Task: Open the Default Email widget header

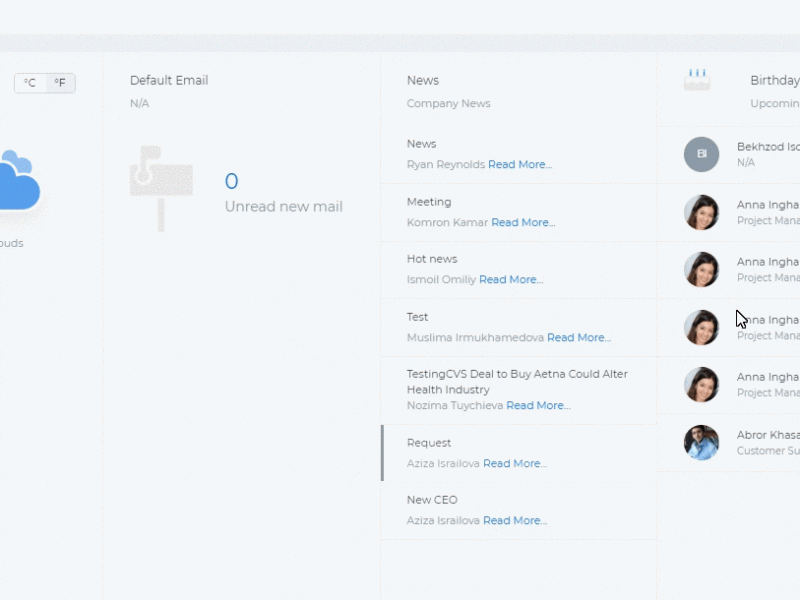Action: coord(169,80)
